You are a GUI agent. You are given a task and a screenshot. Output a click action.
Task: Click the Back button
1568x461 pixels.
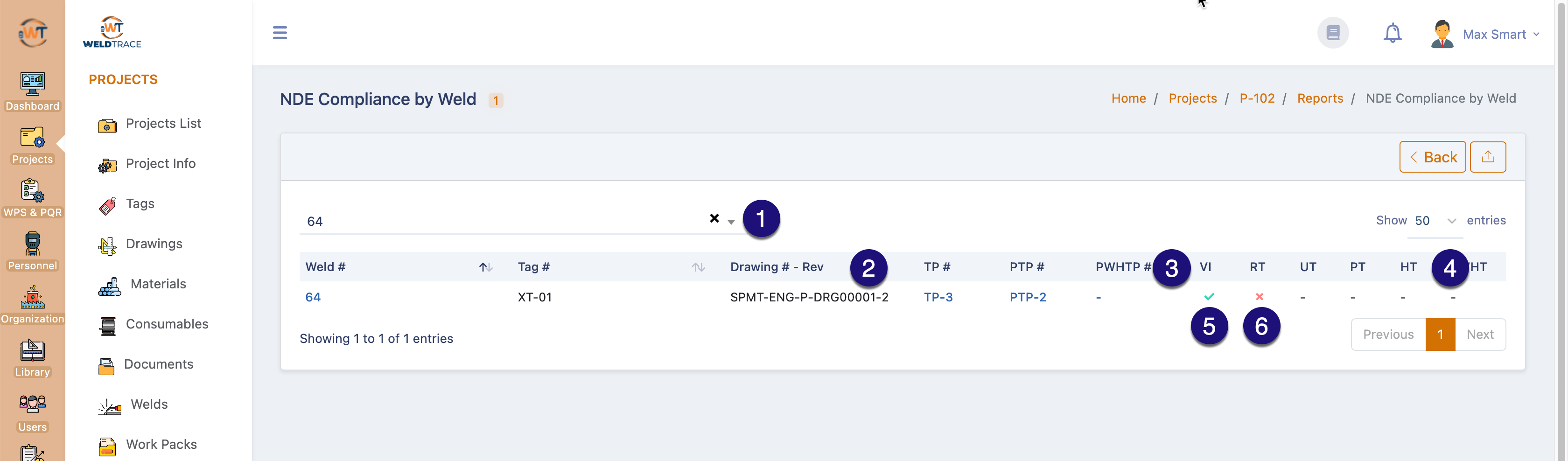pos(1432,157)
